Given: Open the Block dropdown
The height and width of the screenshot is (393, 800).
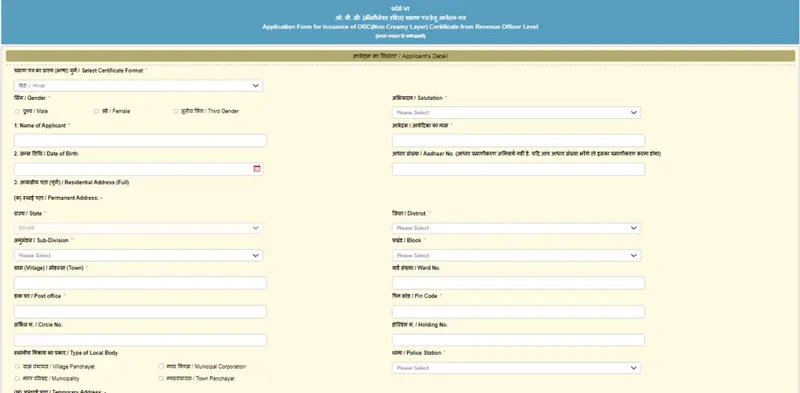Looking at the screenshot, I should click(x=516, y=255).
